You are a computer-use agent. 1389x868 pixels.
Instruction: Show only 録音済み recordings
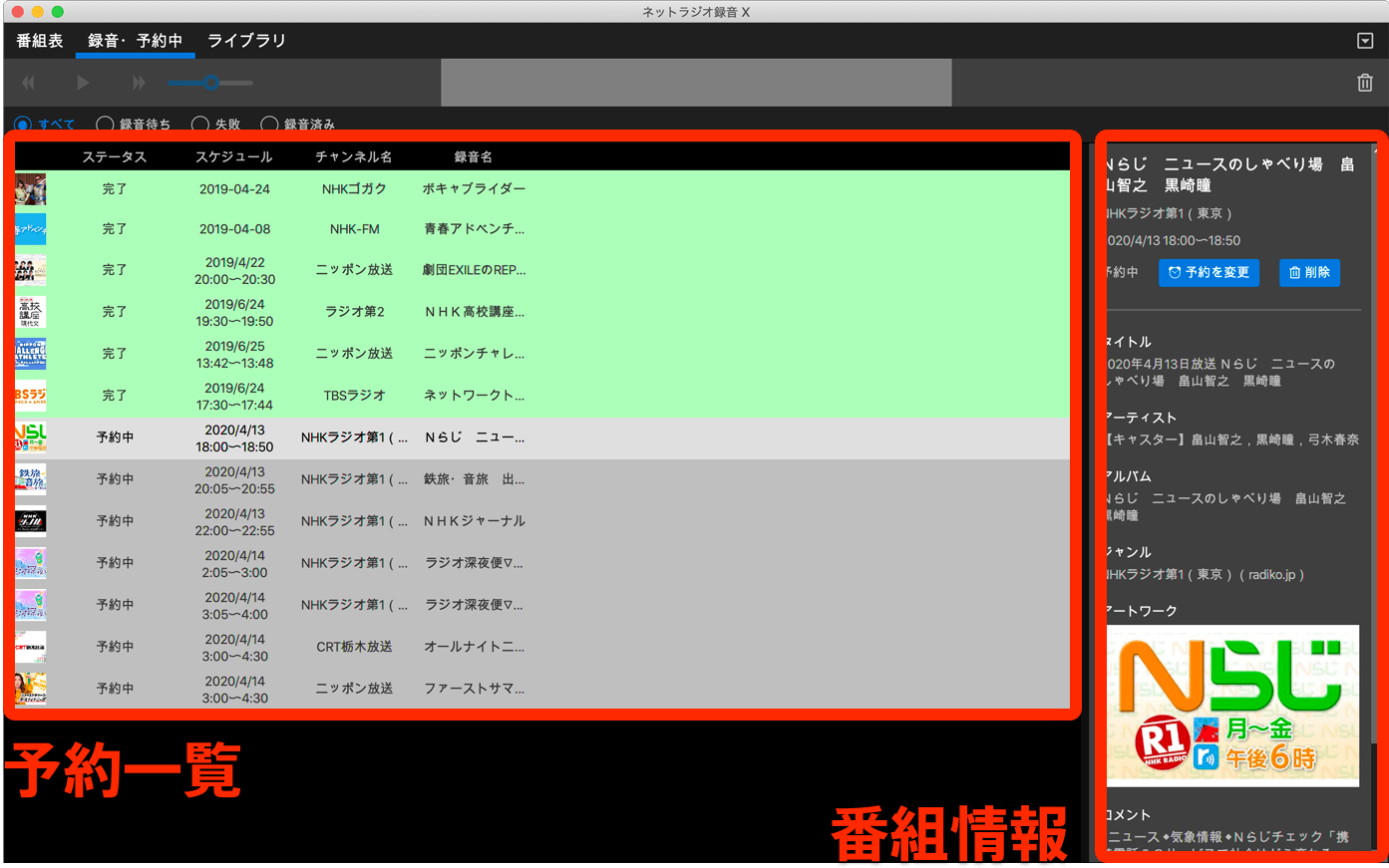(269, 124)
